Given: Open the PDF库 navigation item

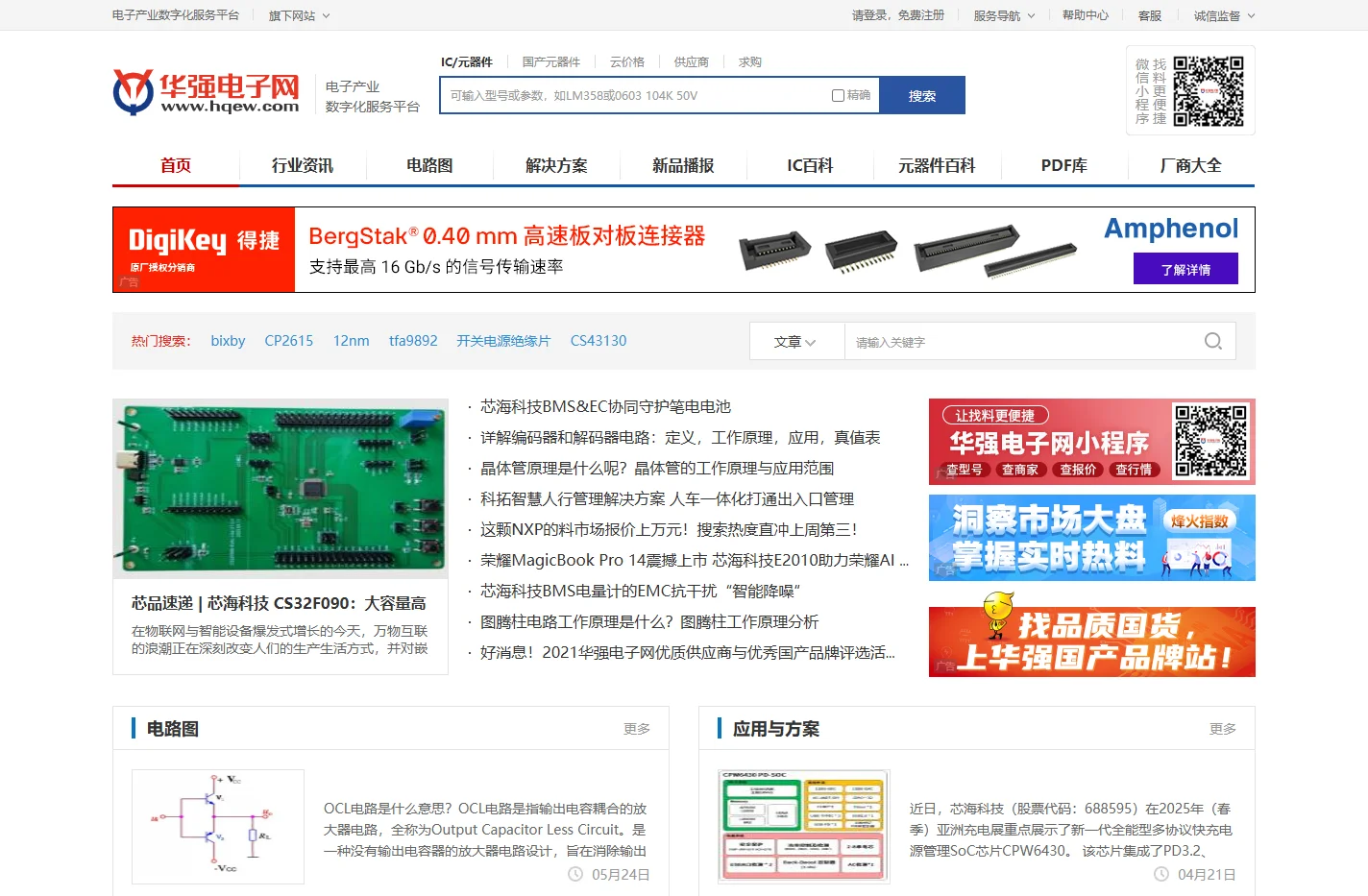Looking at the screenshot, I should (x=1064, y=165).
